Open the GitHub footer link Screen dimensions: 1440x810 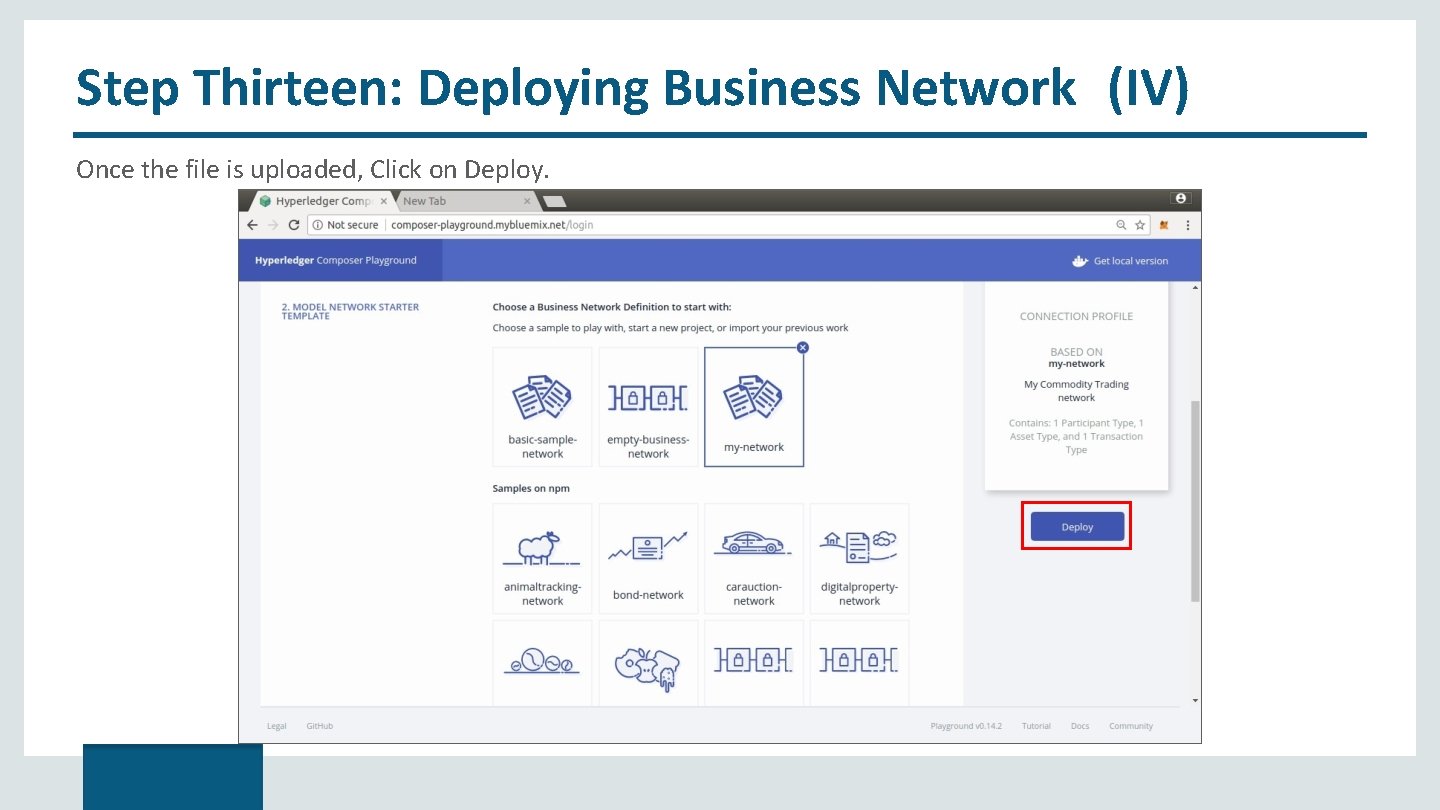320,726
